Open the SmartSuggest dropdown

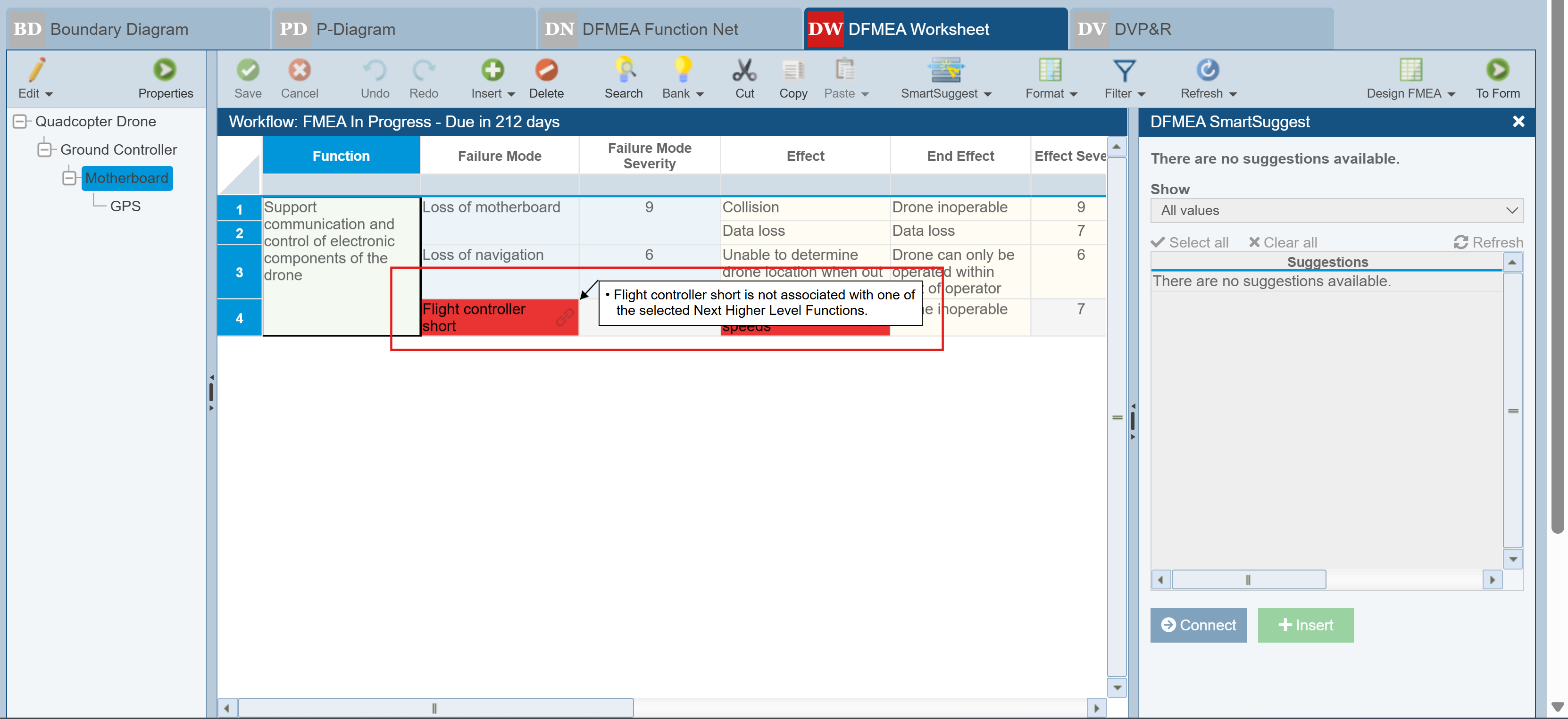[987, 94]
